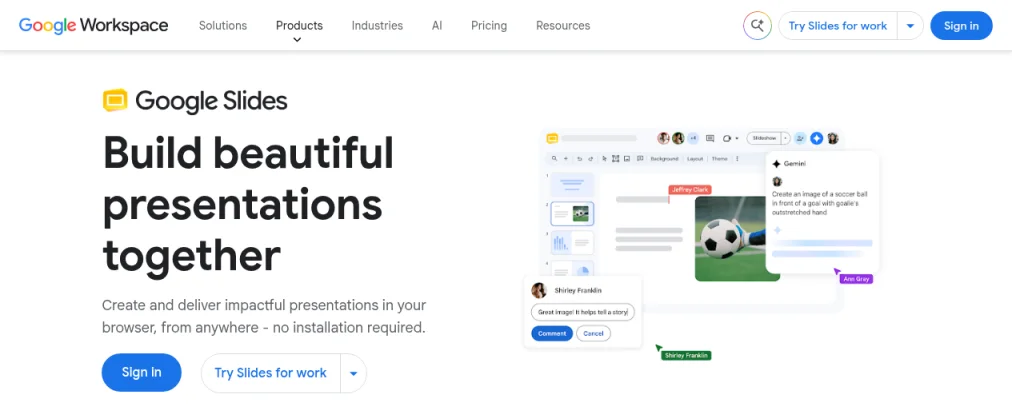Click the zoom magnifier icon in preview toolbar

coord(554,159)
